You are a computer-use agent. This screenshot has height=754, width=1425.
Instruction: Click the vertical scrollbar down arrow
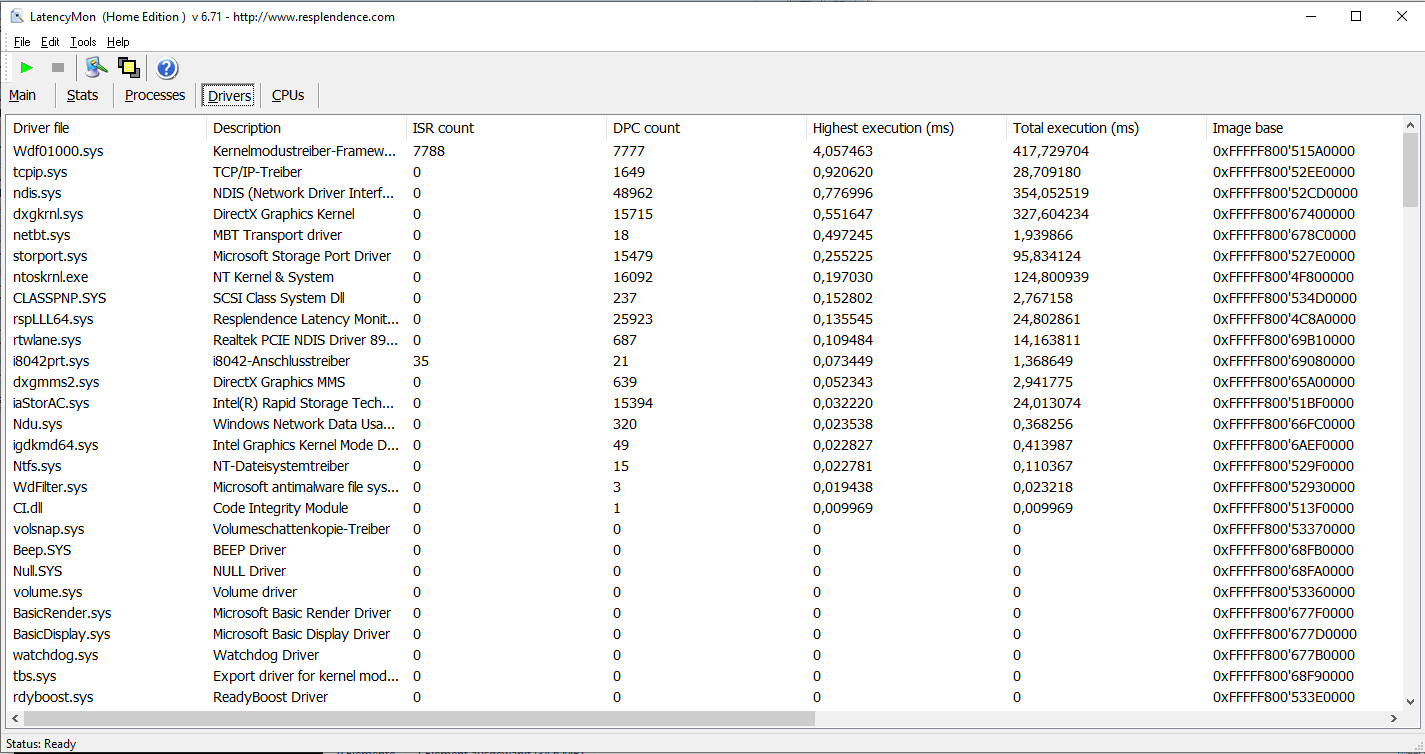pyautogui.click(x=1410, y=702)
